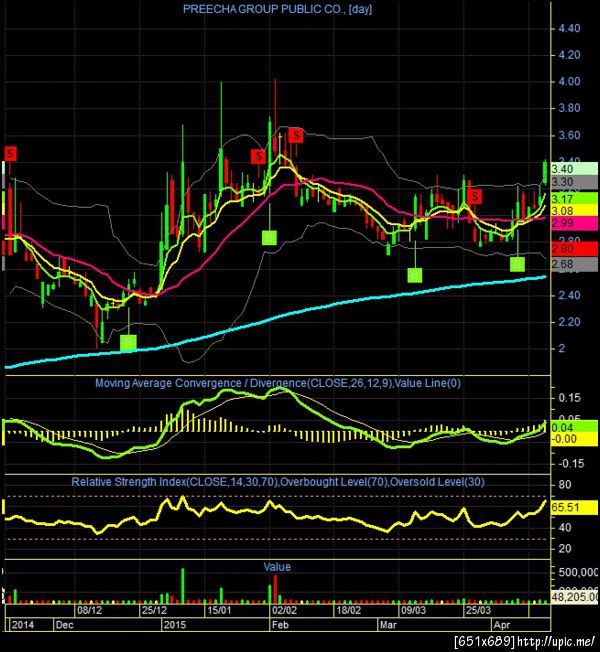Select the 2.80 red price label
Image resolution: width=600 pixels, height=652 pixels.
pyautogui.click(x=574, y=249)
